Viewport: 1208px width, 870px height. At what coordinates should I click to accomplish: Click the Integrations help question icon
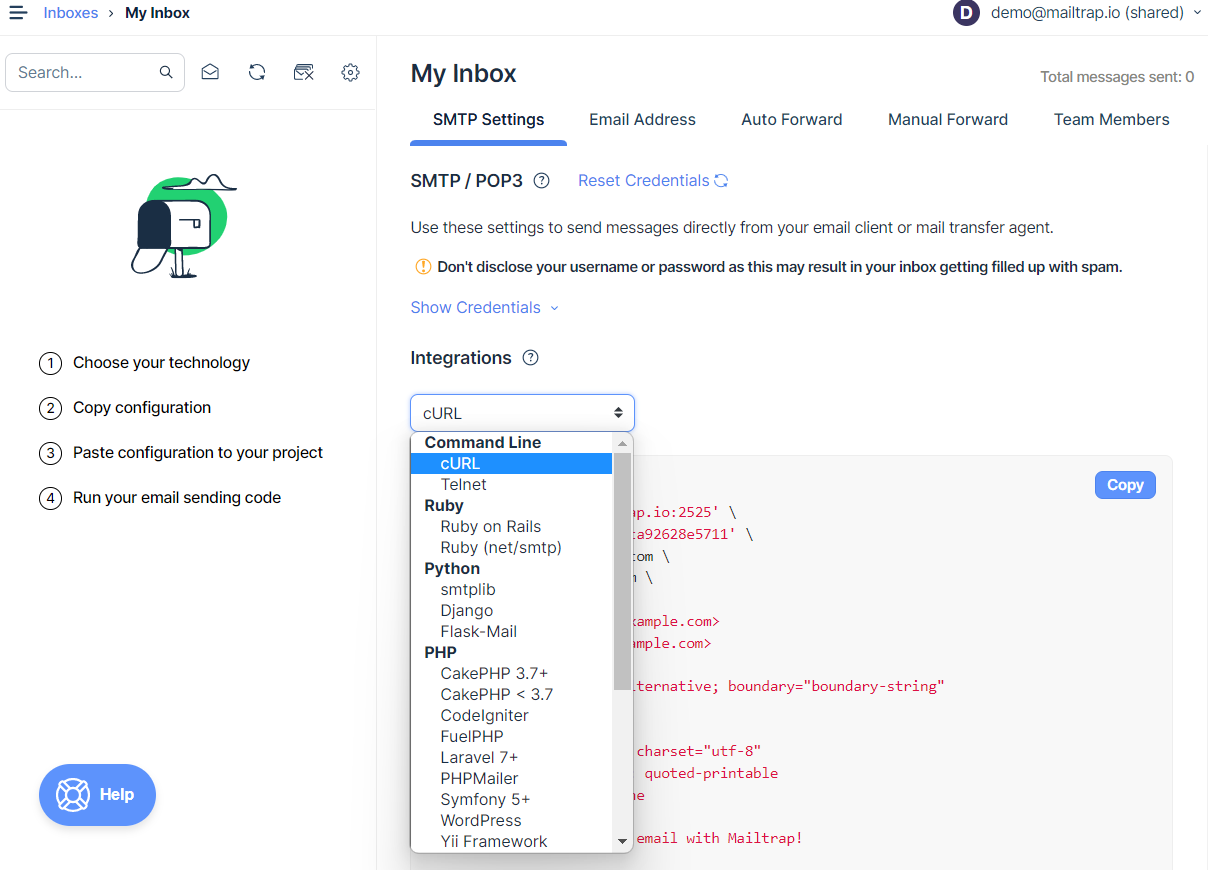531,358
